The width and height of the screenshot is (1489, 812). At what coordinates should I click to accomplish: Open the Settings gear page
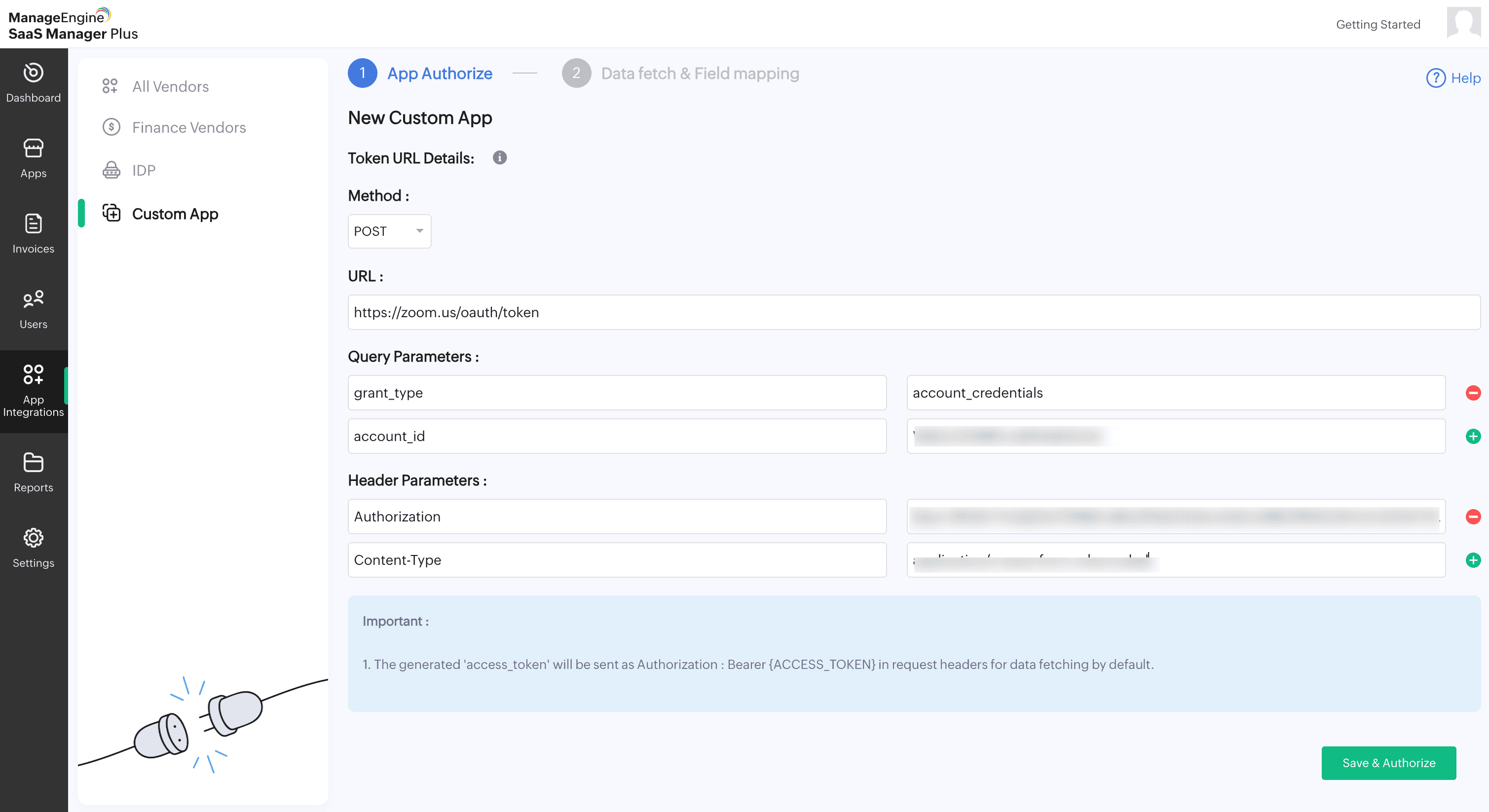tap(34, 548)
